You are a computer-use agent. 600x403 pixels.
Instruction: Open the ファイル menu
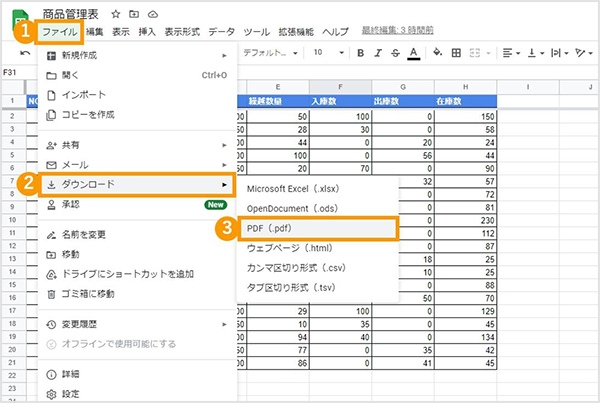(x=59, y=32)
